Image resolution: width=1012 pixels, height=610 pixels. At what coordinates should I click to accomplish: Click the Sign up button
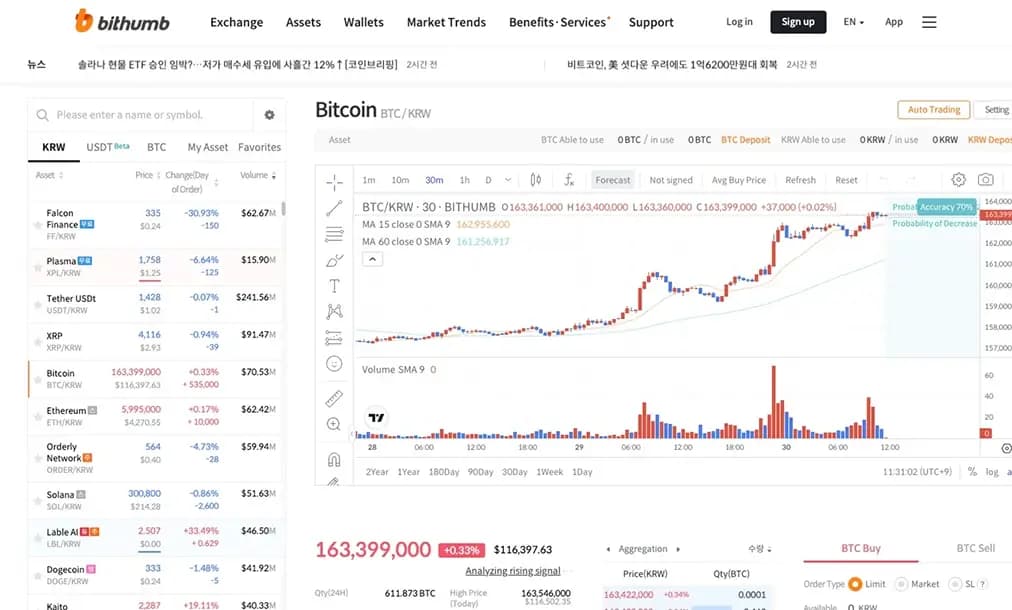[x=798, y=21]
